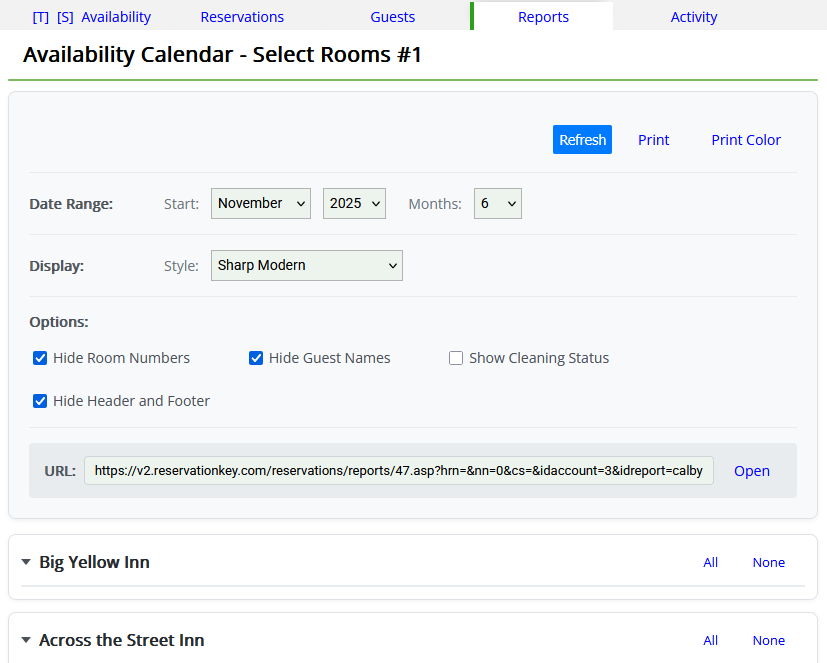Uncheck the Hide Guest Names option

(256, 358)
